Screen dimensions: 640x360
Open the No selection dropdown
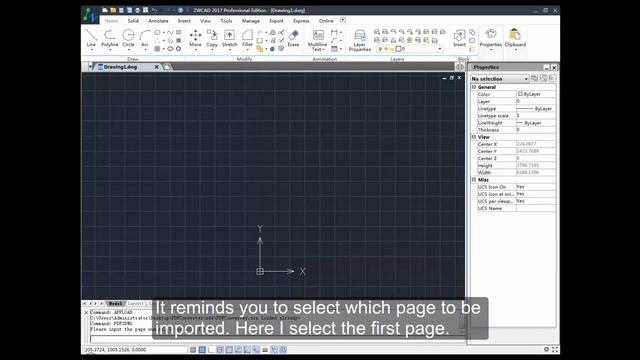(x=500, y=78)
